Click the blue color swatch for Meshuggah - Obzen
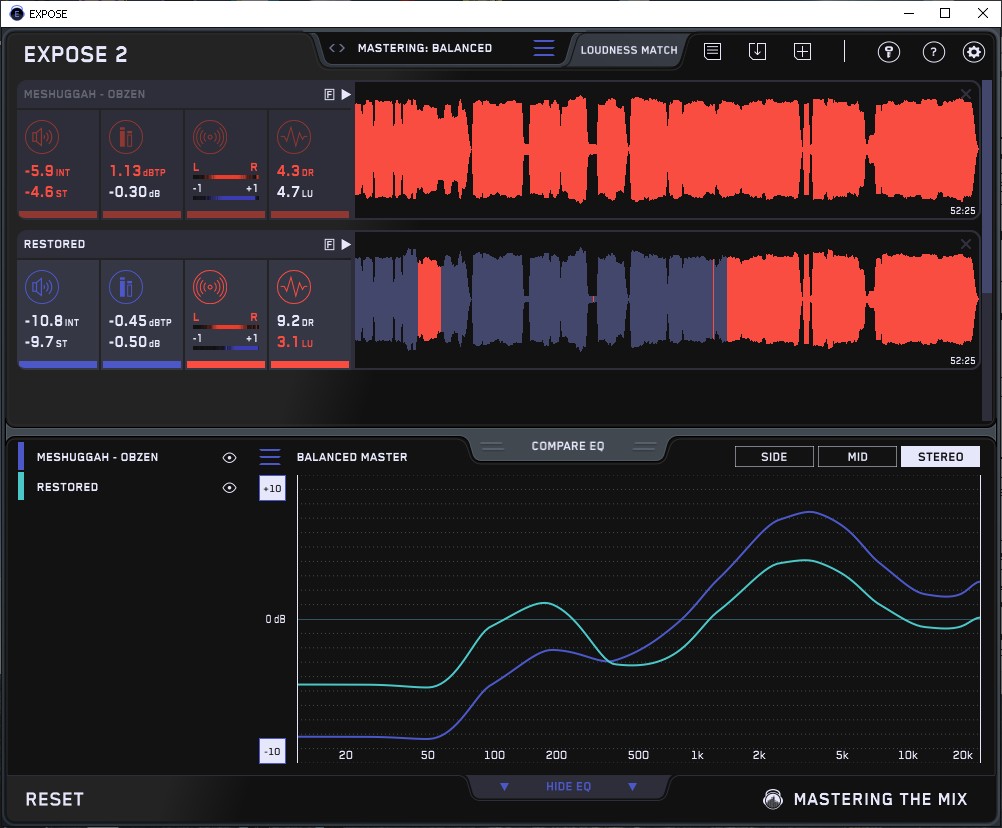Viewport: 1002px width, 828px height. (x=21, y=456)
